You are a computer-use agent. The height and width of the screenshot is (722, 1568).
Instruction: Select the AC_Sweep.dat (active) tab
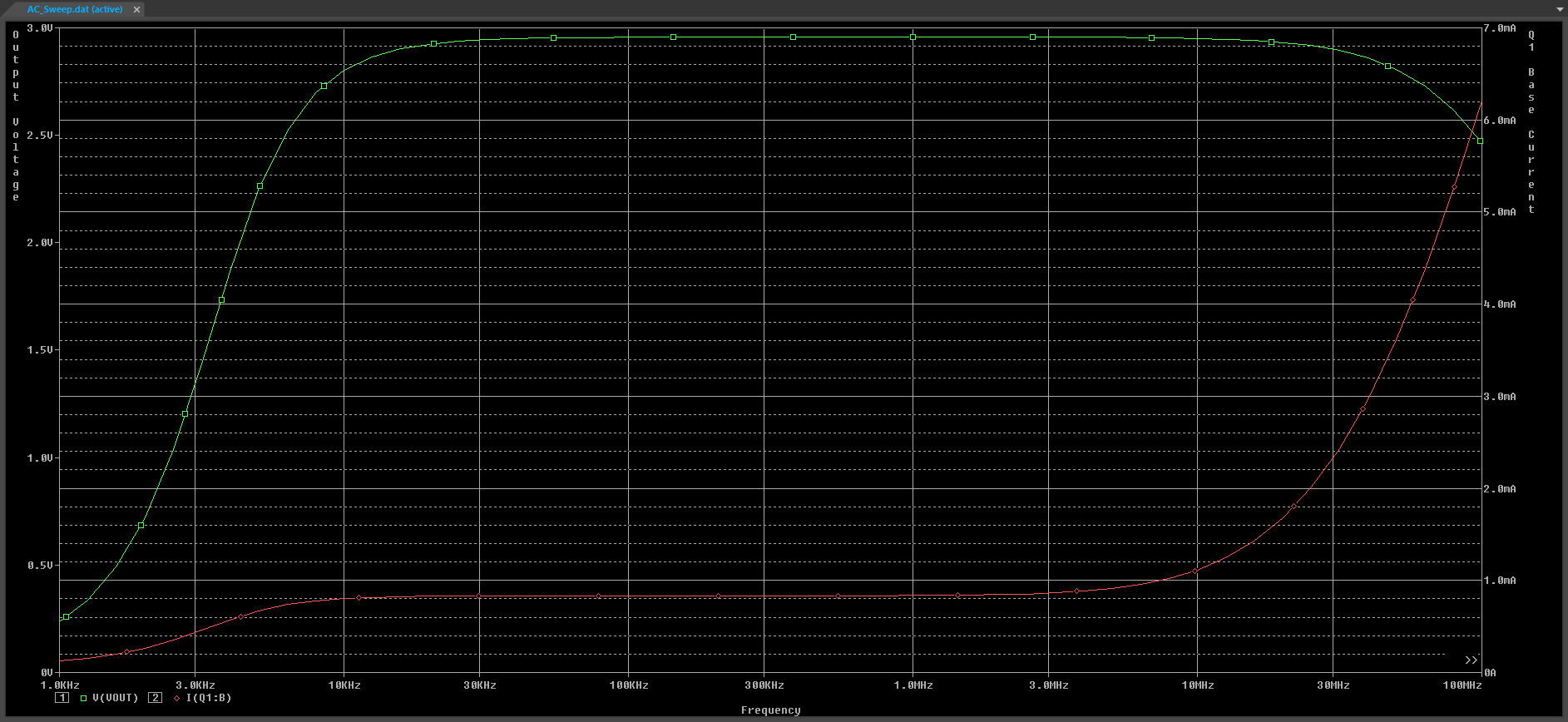pos(74,9)
